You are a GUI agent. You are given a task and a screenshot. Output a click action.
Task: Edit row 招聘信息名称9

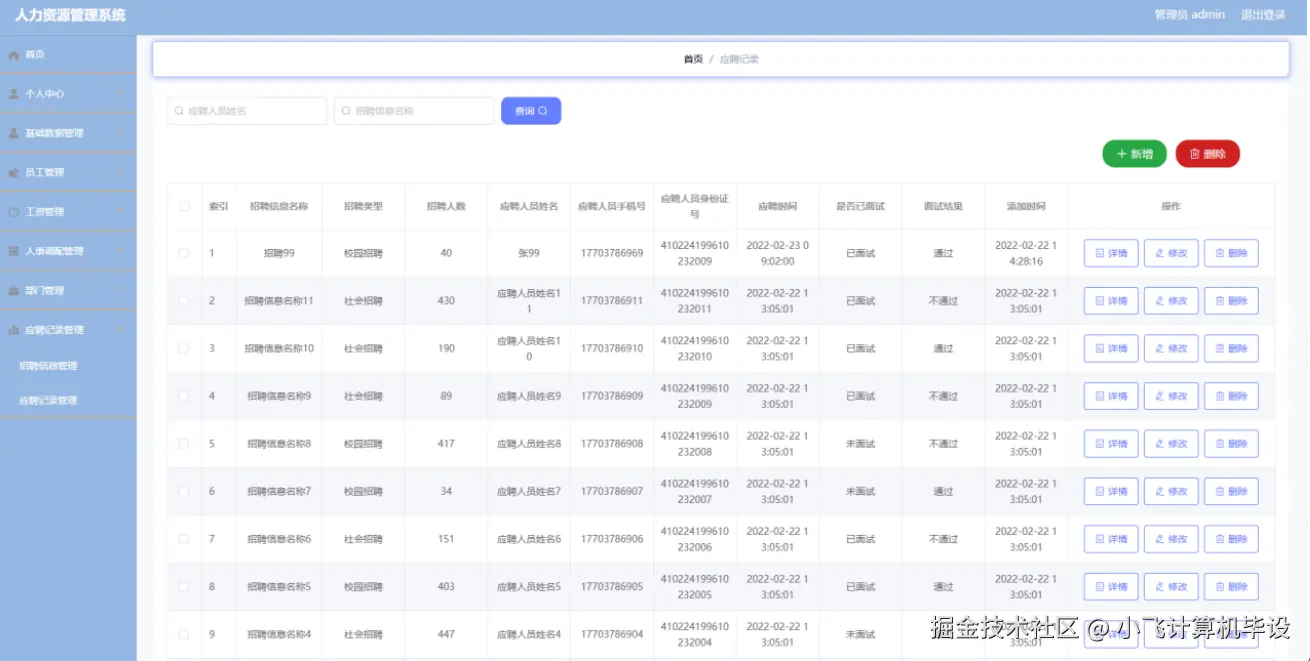tap(1171, 396)
